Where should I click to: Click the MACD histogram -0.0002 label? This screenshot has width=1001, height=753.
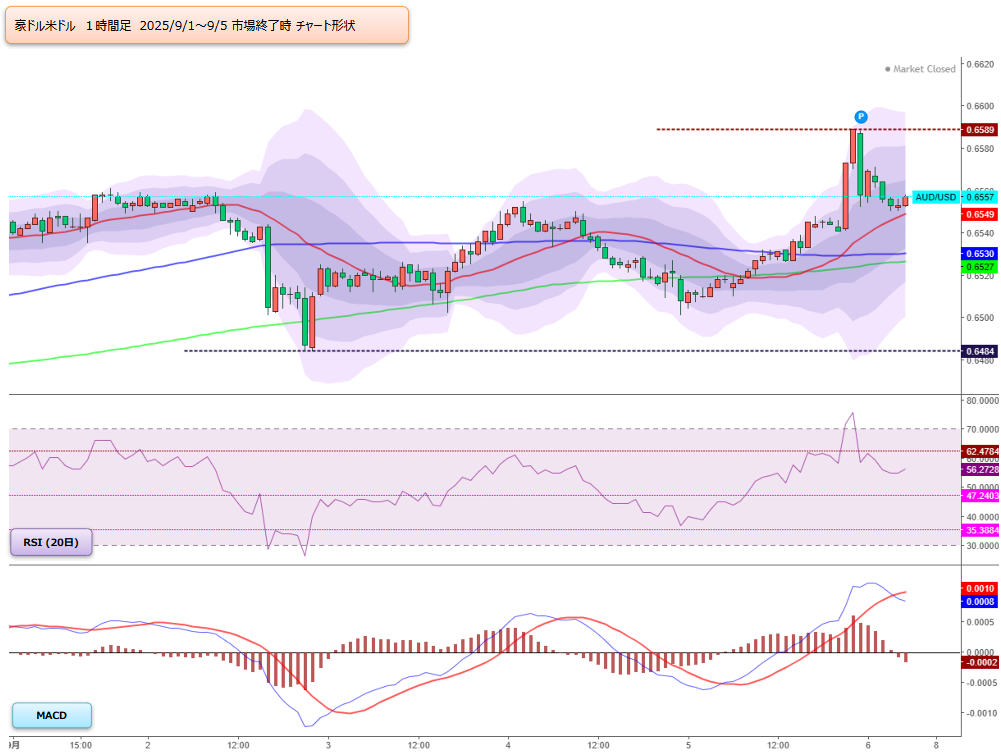coord(979,662)
